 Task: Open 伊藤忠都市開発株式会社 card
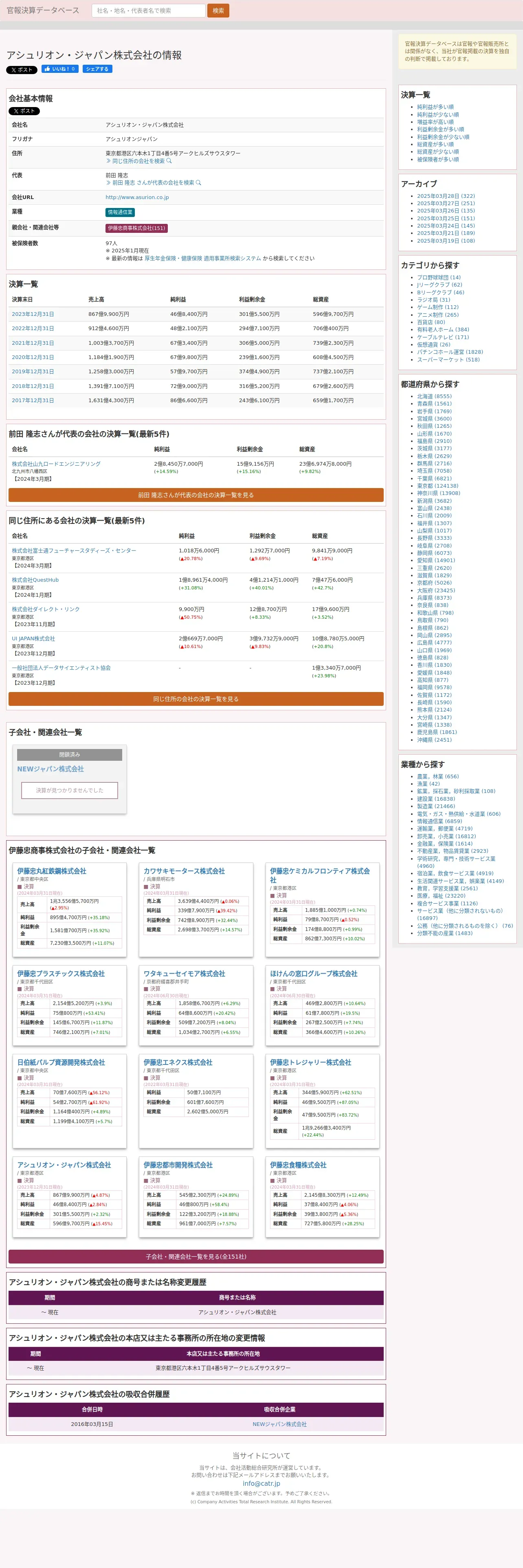[178, 1165]
